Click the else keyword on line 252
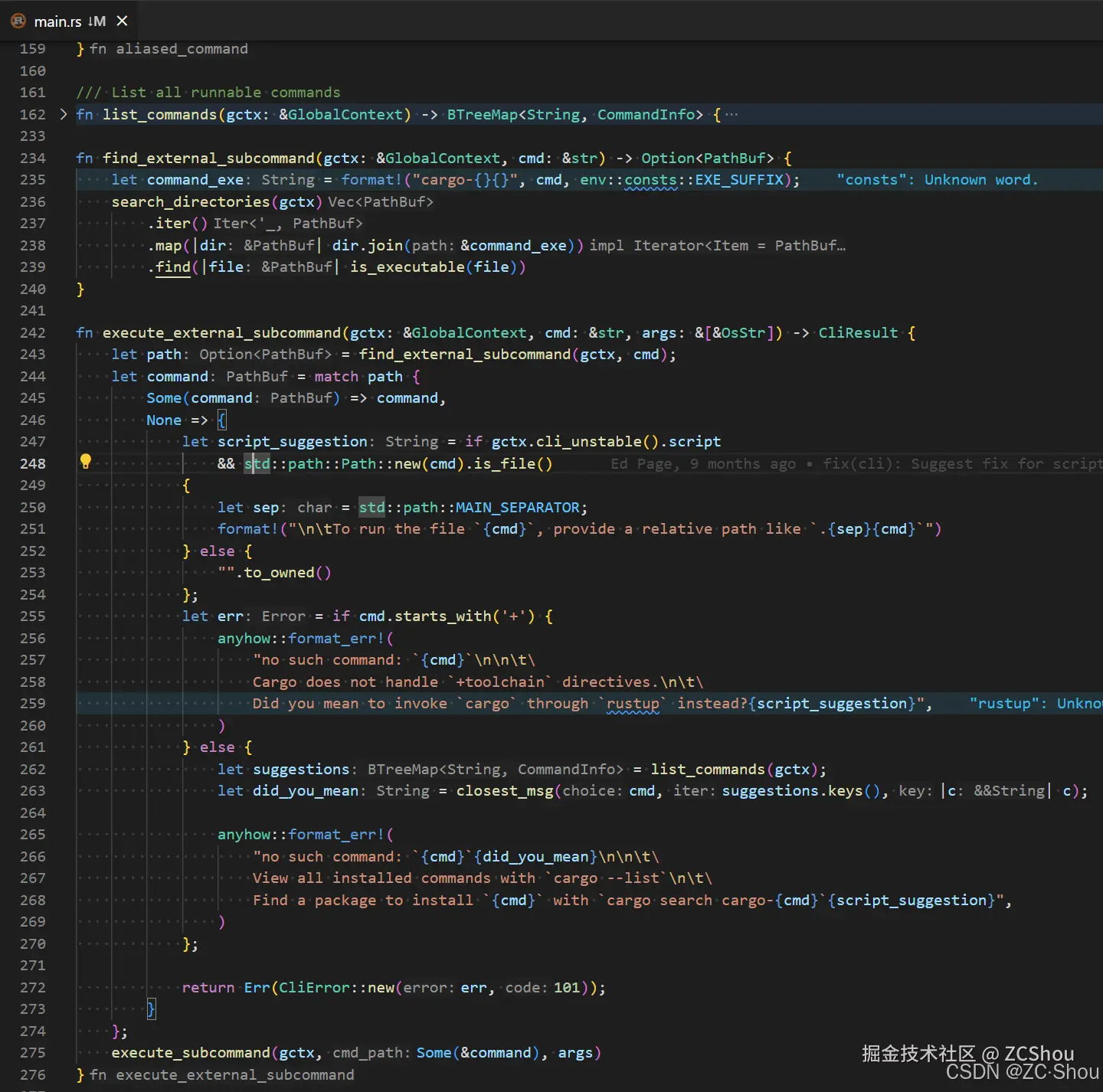This screenshot has width=1103, height=1092. point(218,551)
